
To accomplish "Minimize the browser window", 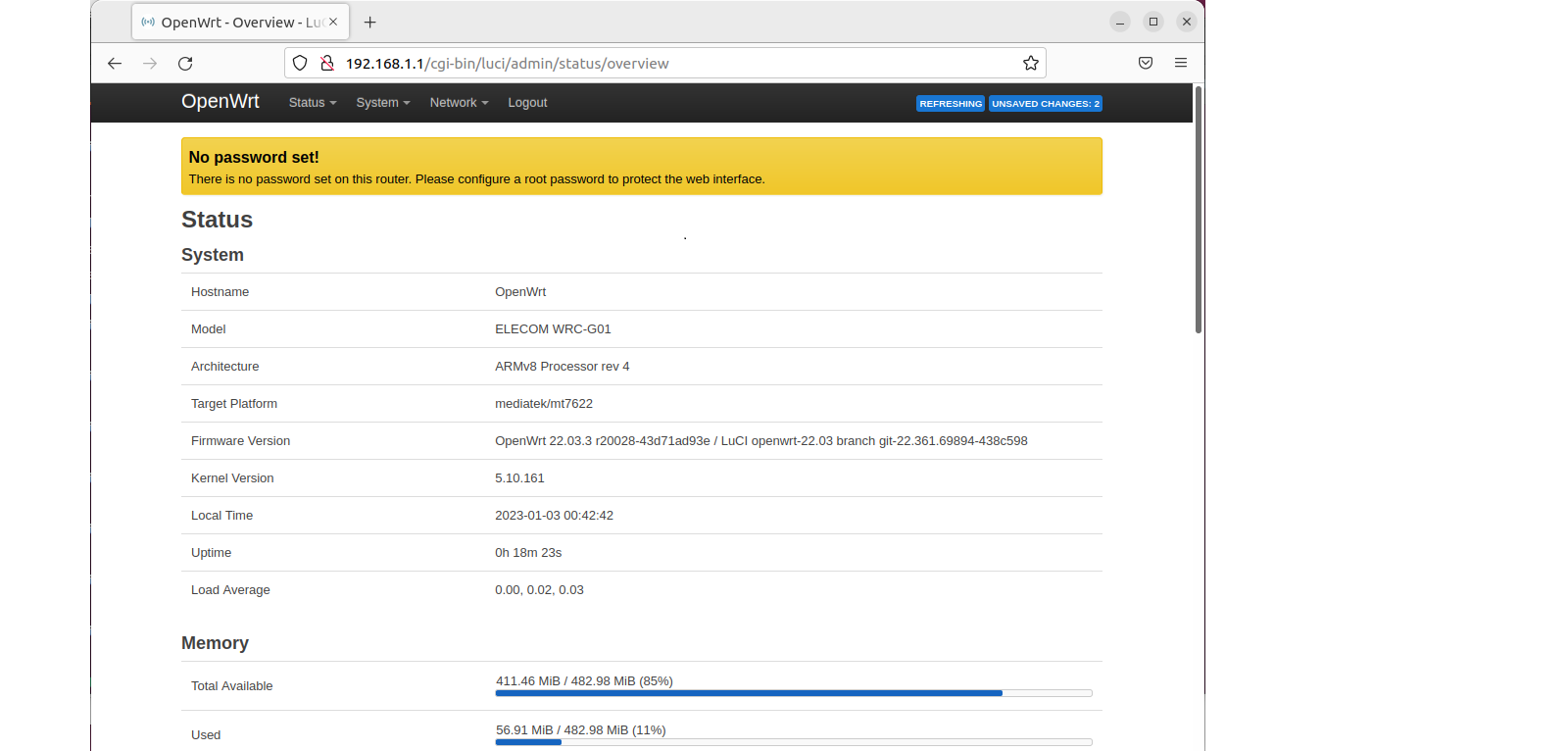I will (x=1120, y=22).
